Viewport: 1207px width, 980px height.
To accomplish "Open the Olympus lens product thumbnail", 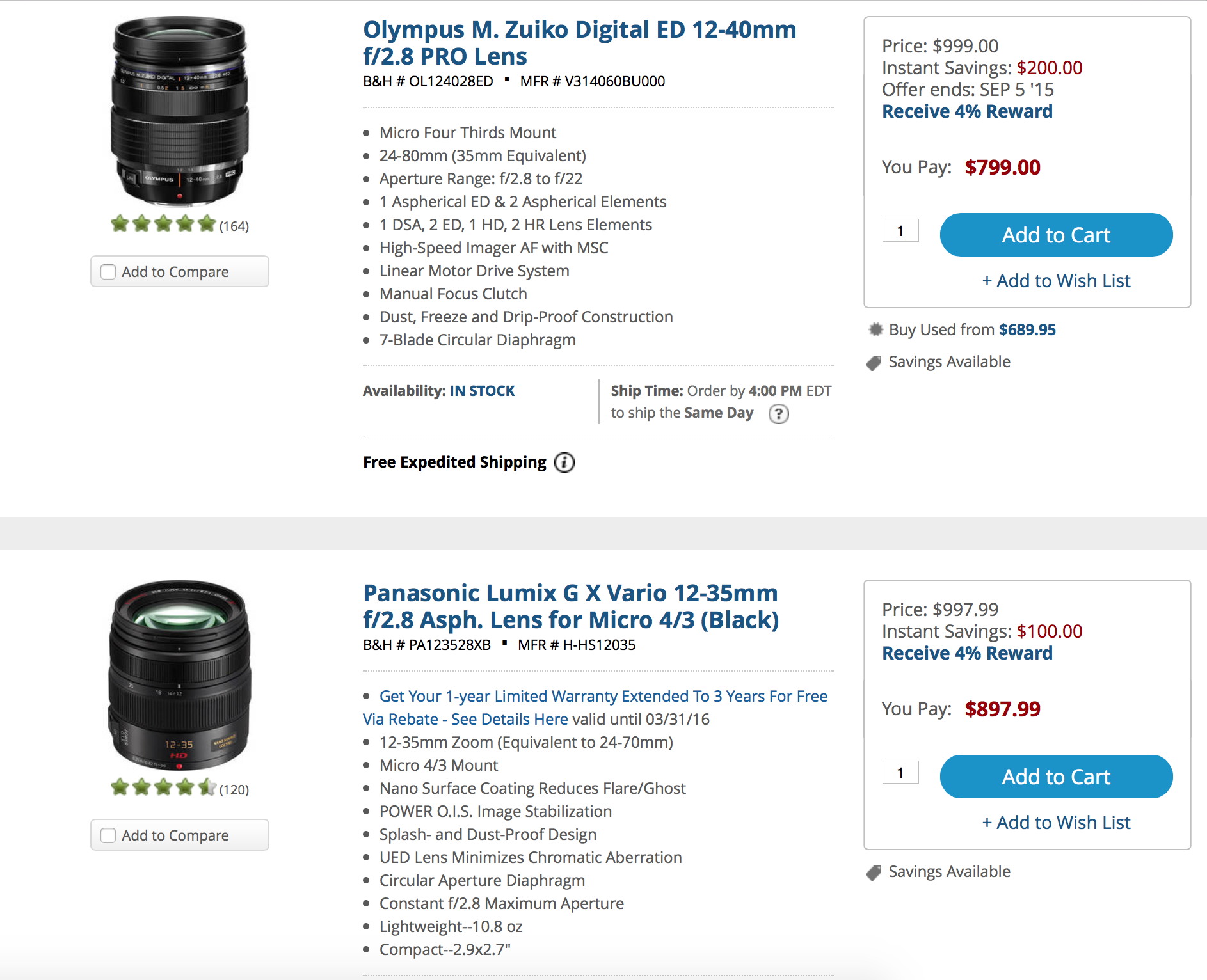I will tap(179, 111).
